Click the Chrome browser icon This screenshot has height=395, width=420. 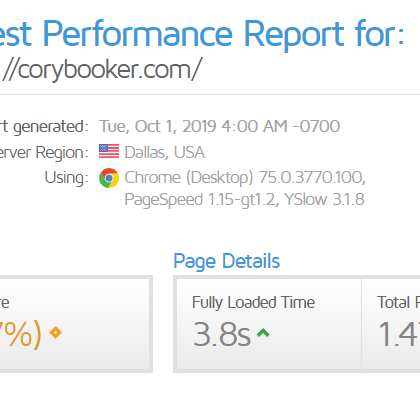109,178
